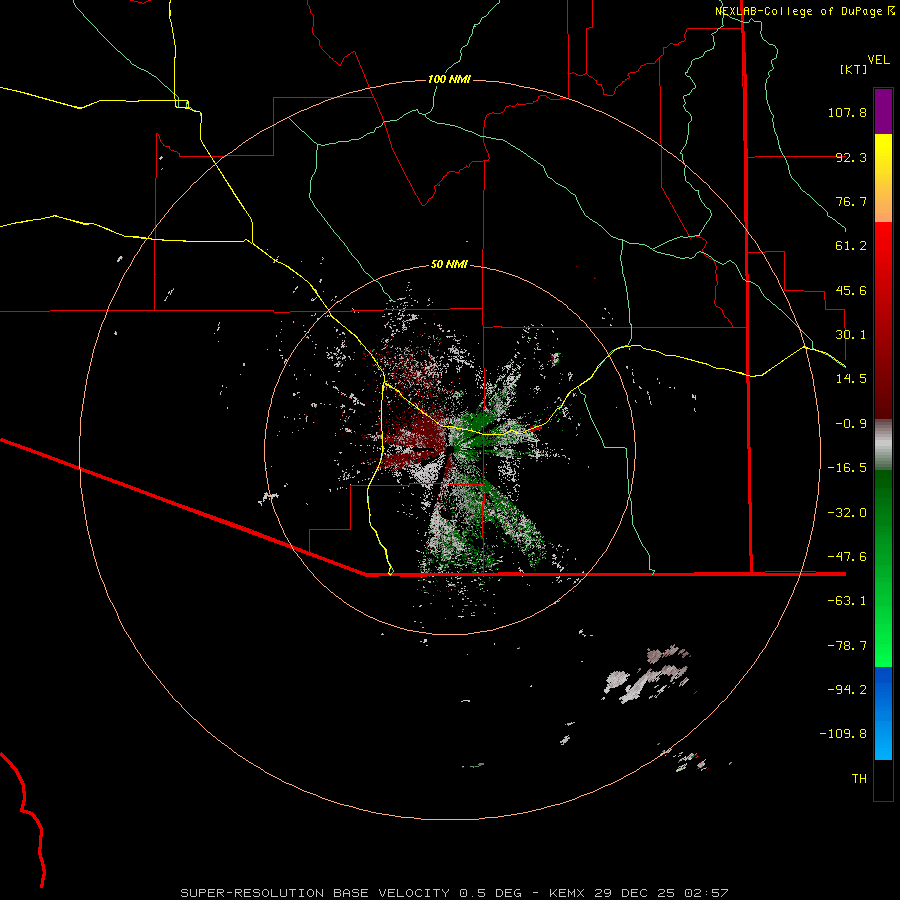Click the -94.2 velocity scale value
The image size is (900, 900).
point(847,690)
